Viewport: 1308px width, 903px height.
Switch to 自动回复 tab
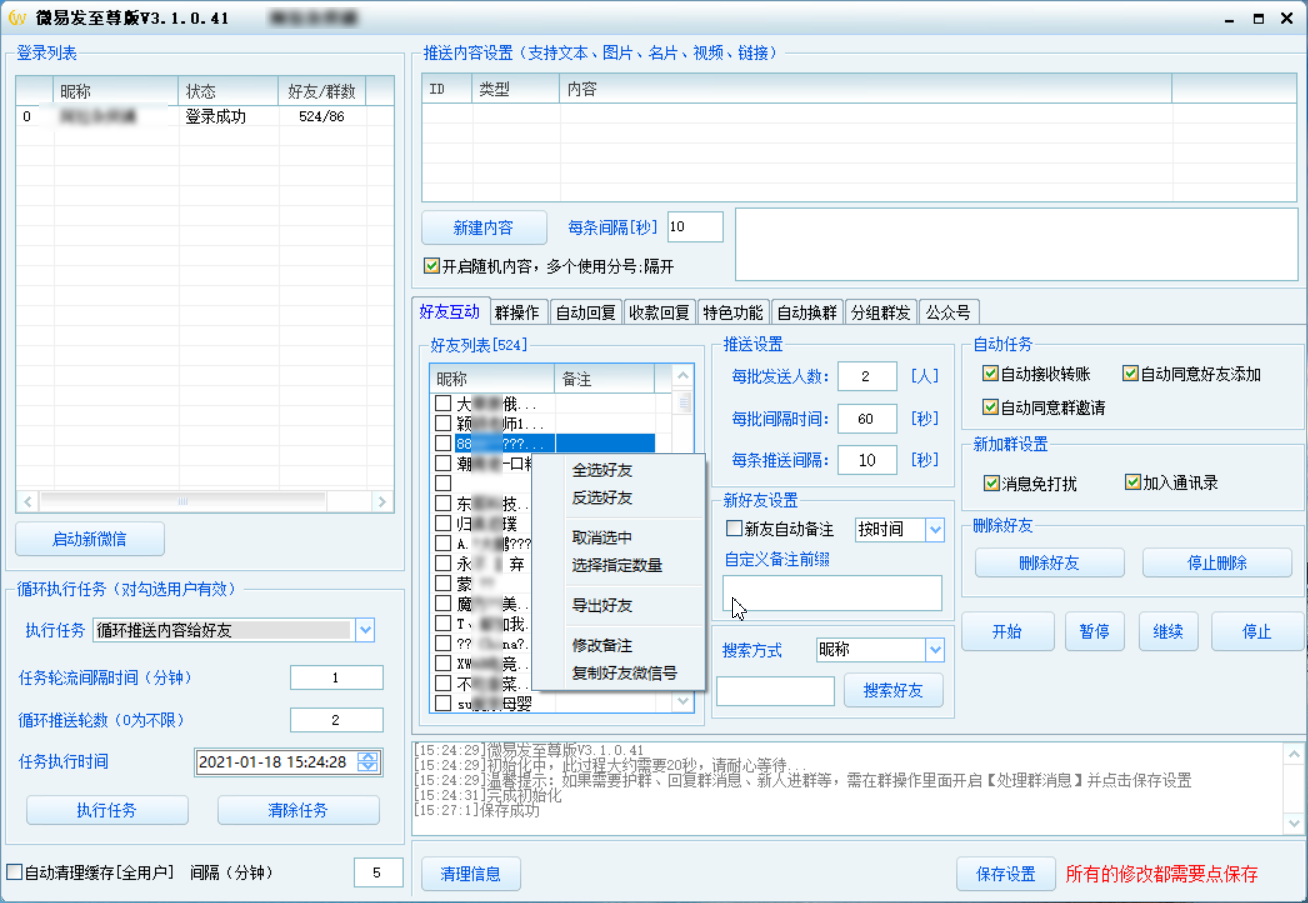[585, 312]
